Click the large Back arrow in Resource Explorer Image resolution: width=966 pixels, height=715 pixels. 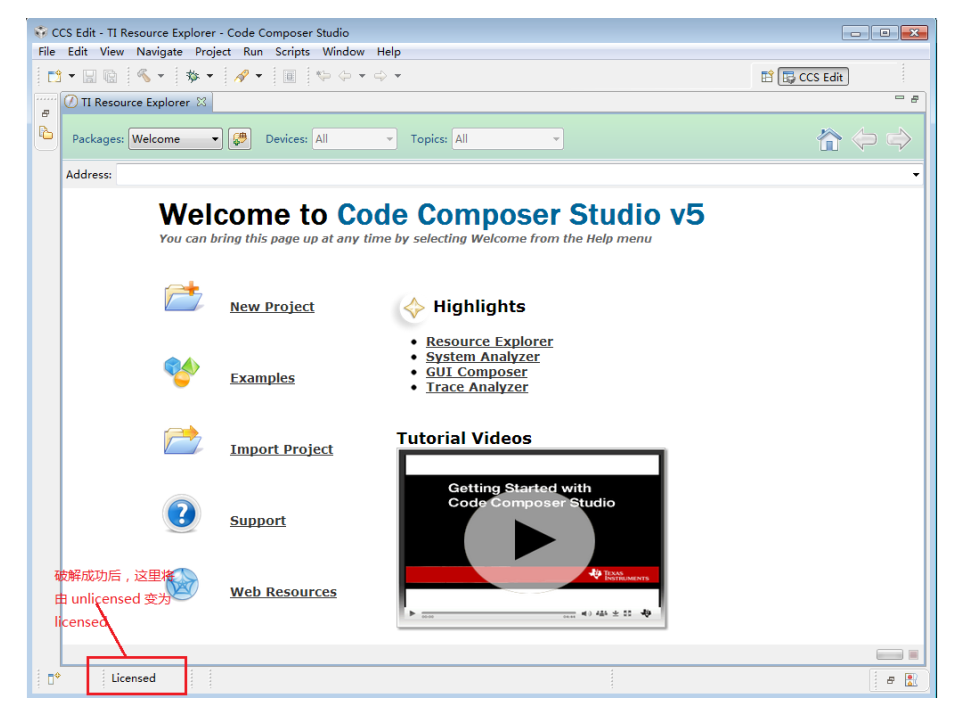[864, 140]
